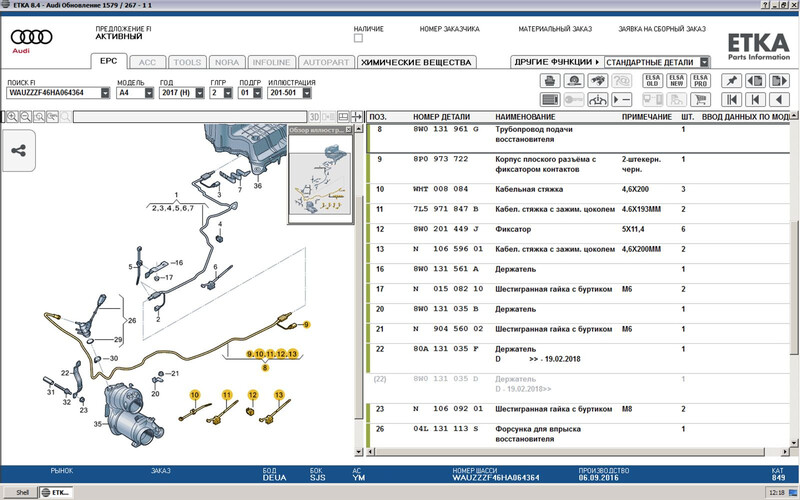Click the info arrows icon
The width and height of the screenshot is (800, 500).
(597, 99)
